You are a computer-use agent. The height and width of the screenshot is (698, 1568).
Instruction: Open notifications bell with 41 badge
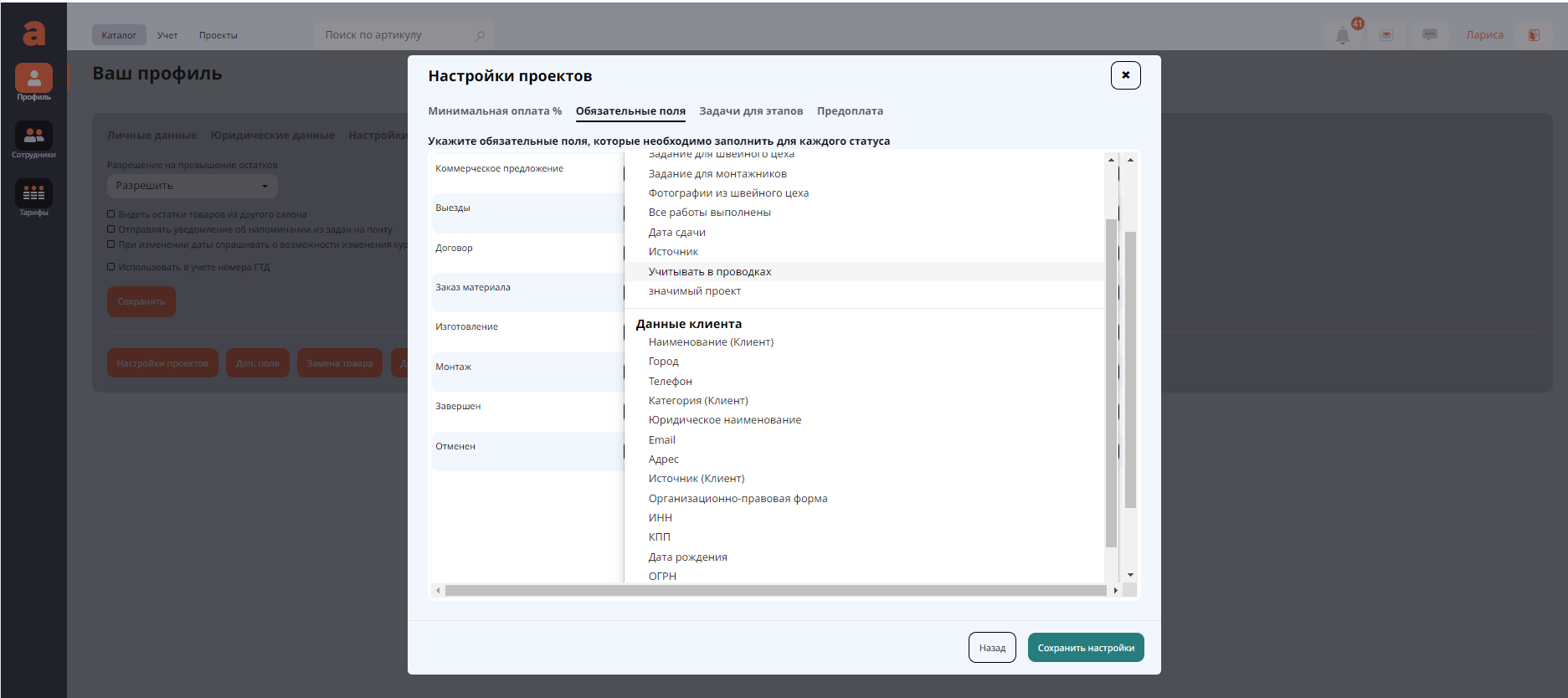(x=1343, y=35)
